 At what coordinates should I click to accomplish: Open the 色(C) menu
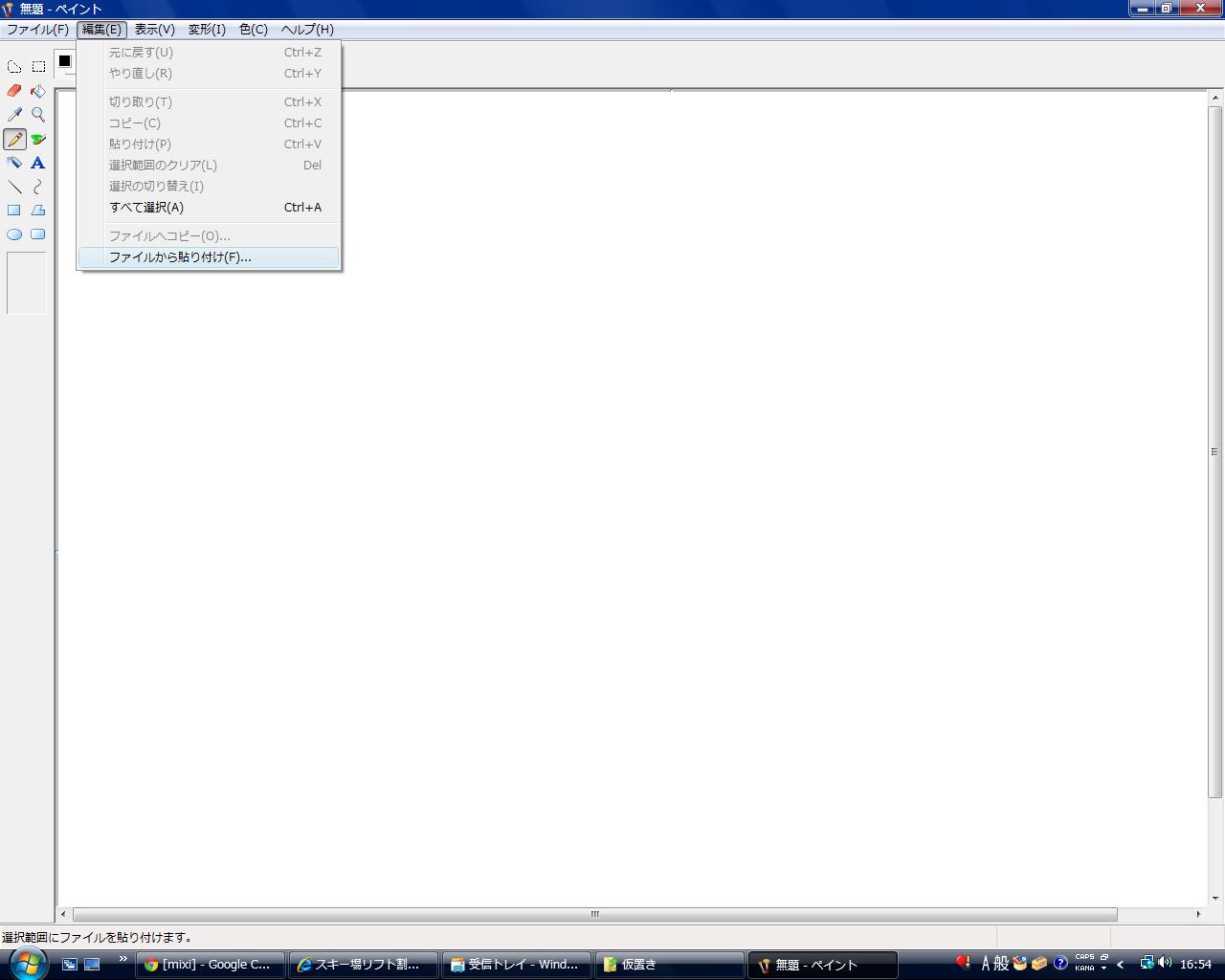tap(254, 30)
